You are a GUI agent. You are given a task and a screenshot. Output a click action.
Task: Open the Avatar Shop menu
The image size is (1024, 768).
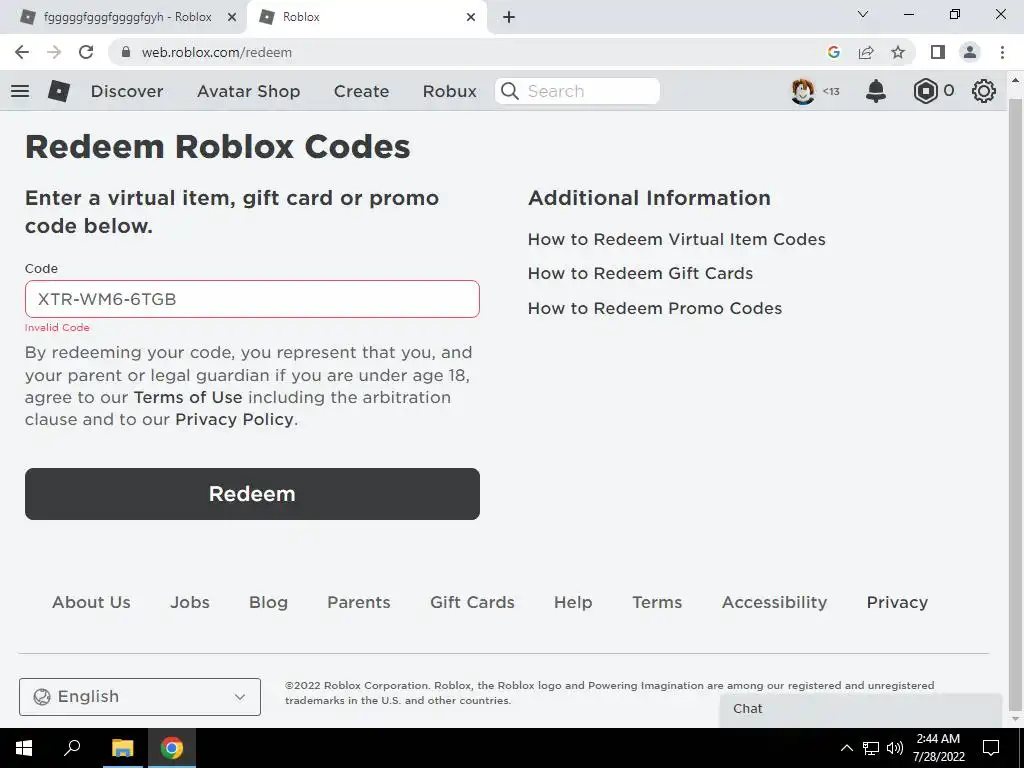tap(249, 91)
